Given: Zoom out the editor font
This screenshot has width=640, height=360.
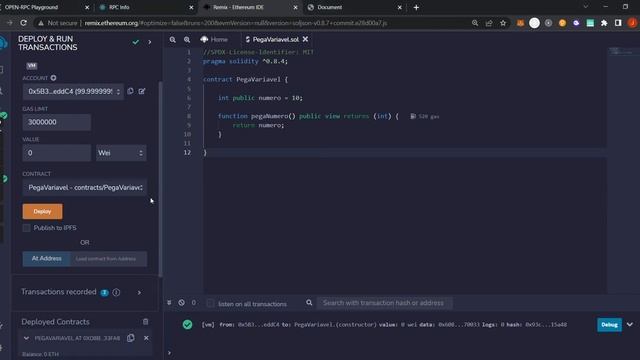Looking at the screenshot, I should (x=173, y=40).
